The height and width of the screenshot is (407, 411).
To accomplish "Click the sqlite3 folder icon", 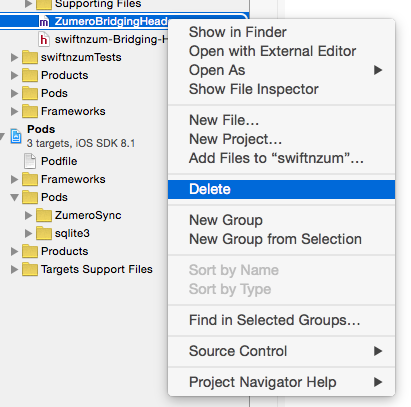I will pyautogui.click(x=44, y=233).
